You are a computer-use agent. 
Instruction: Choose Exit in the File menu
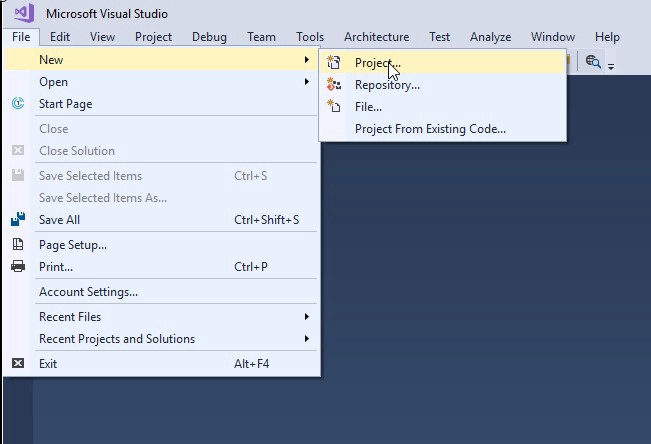[161, 363]
